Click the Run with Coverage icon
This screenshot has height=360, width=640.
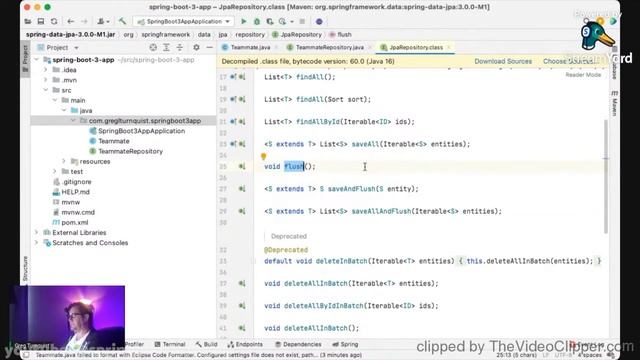[269, 21]
